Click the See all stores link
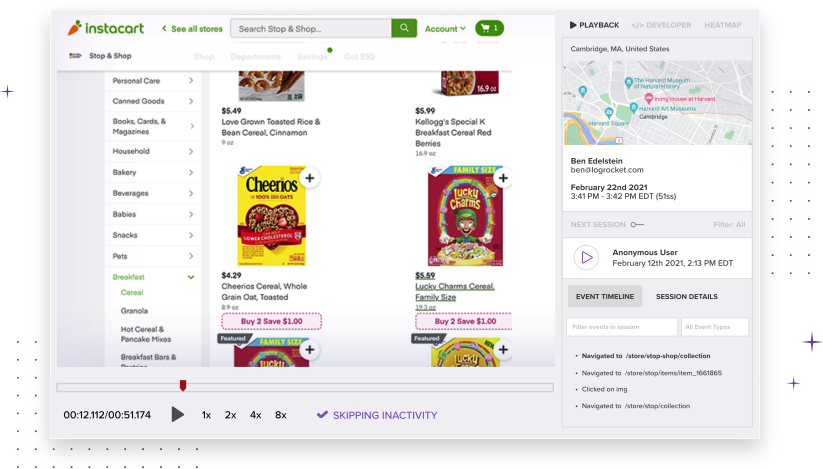This screenshot has width=823, height=469. coord(191,29)
